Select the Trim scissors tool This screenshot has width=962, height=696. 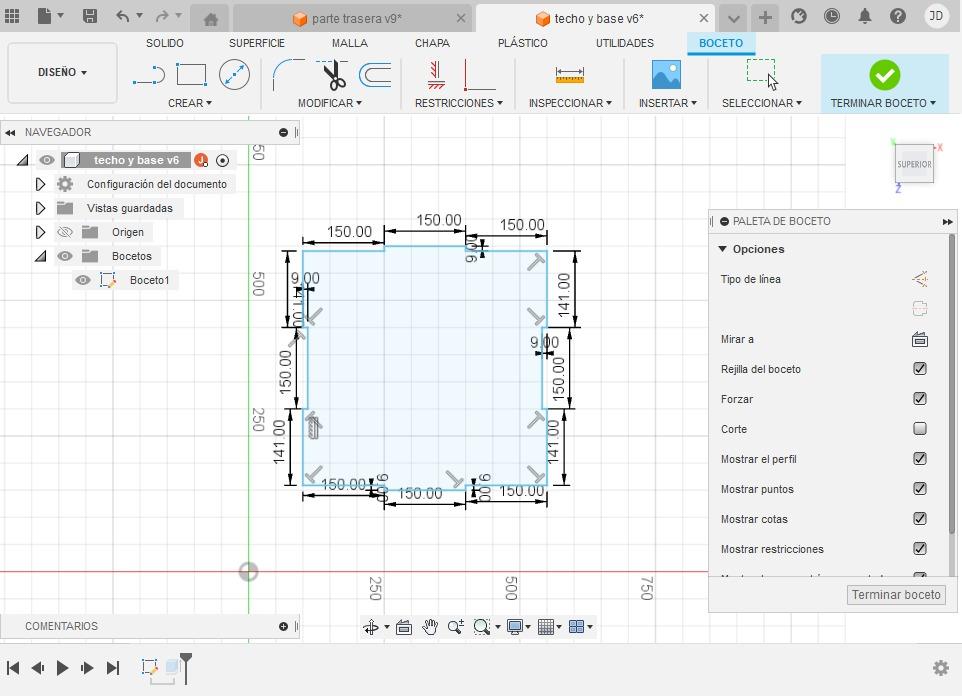click(x=333, y=75)
